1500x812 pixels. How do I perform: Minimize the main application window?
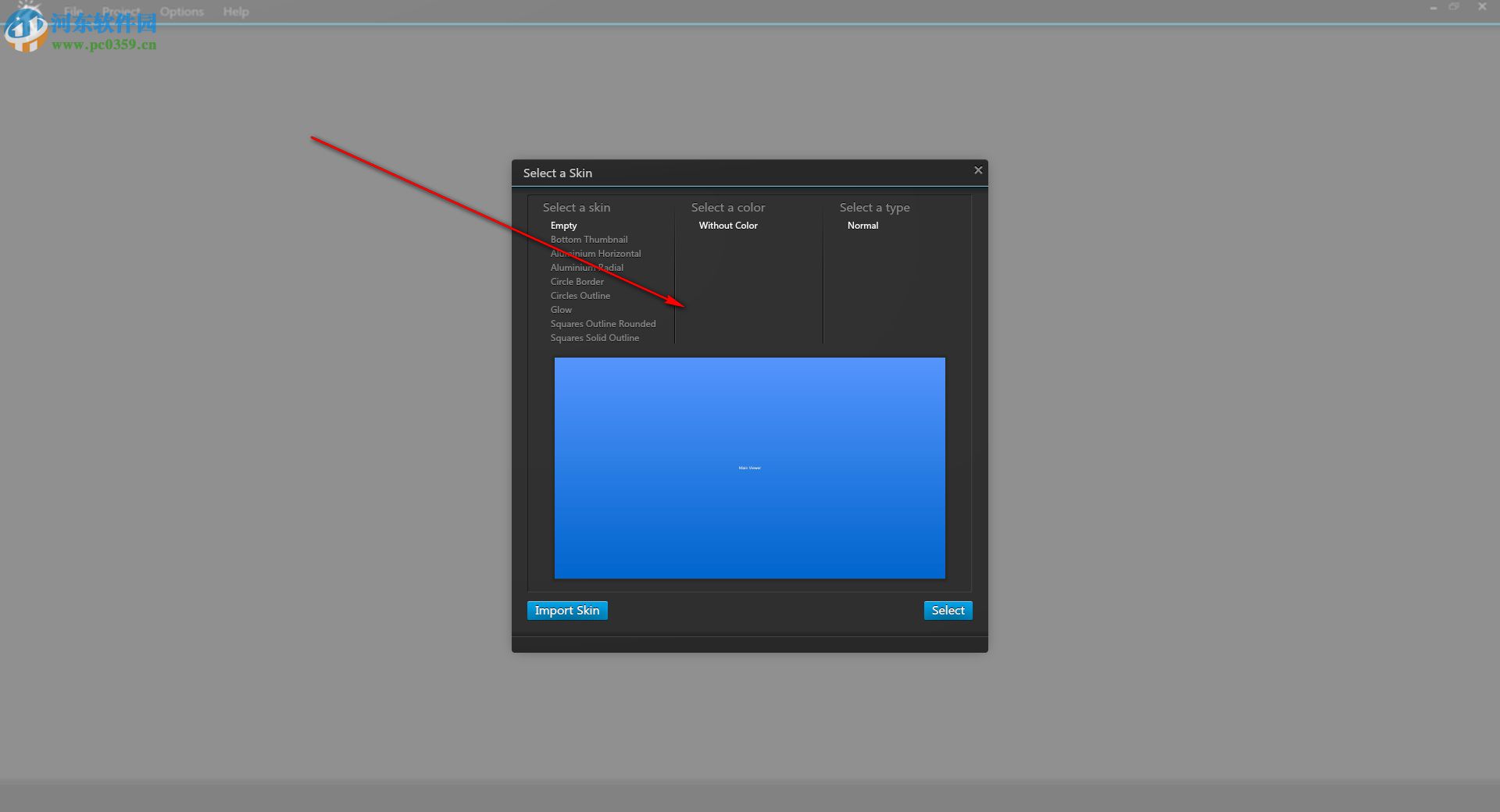pyautogui.click(x=1434, y=7)
